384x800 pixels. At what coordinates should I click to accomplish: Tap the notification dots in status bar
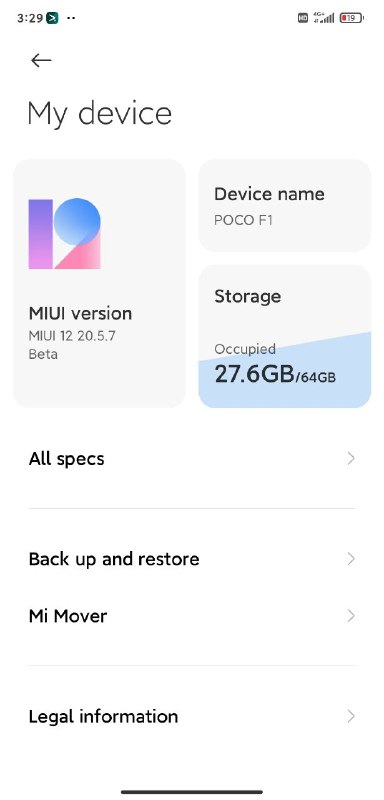tap(71, 18)
